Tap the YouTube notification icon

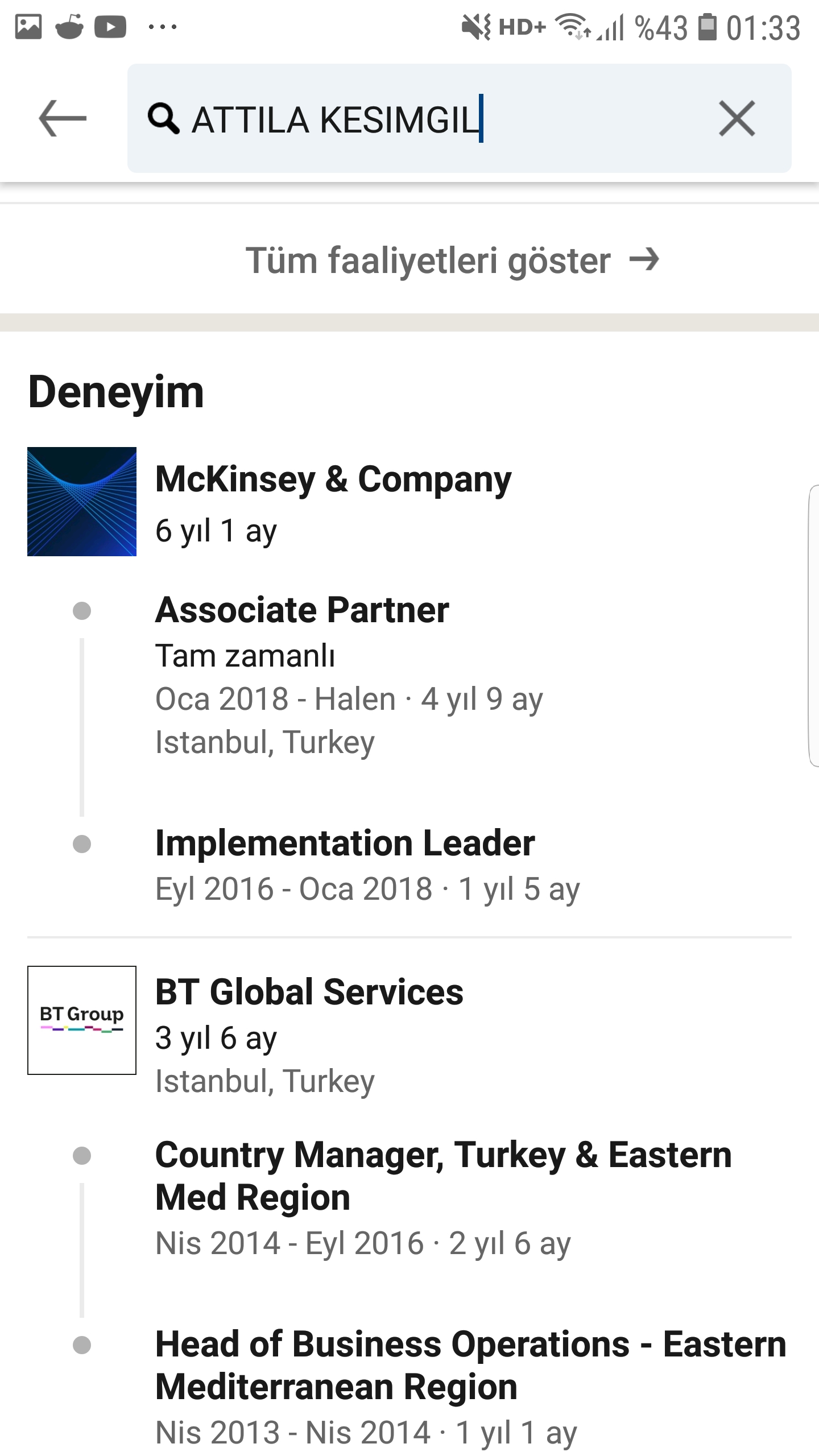(110, 27)
